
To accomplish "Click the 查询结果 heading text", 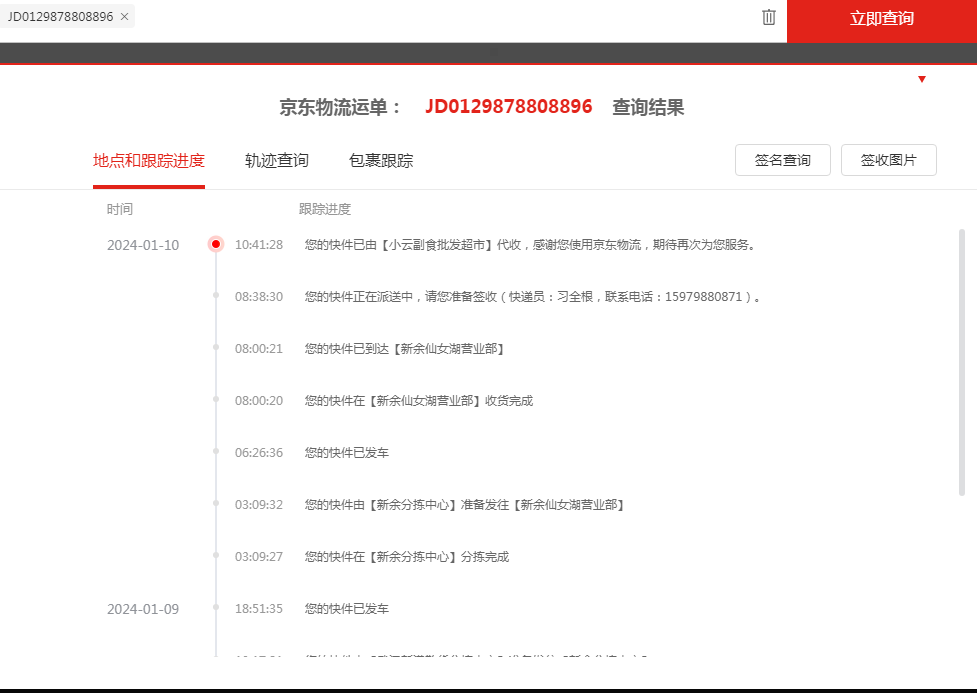I will coord(648,107).
